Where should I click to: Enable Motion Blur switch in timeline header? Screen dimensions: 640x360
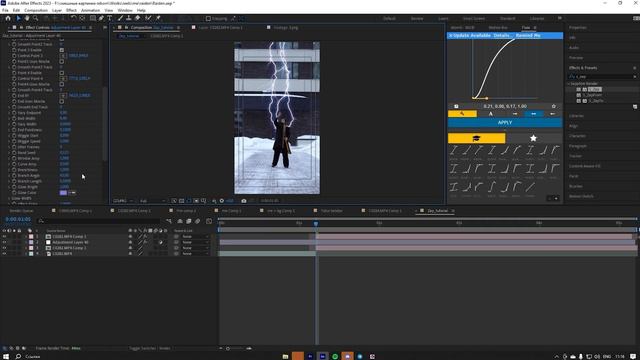click(x=197, y=221)
